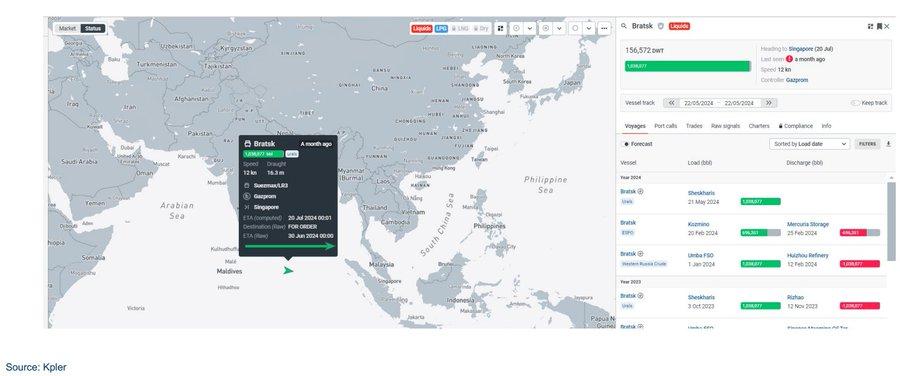Toggle the locked LNG filter
Viewport: 900px width, 376px height.
click(460, 28)
